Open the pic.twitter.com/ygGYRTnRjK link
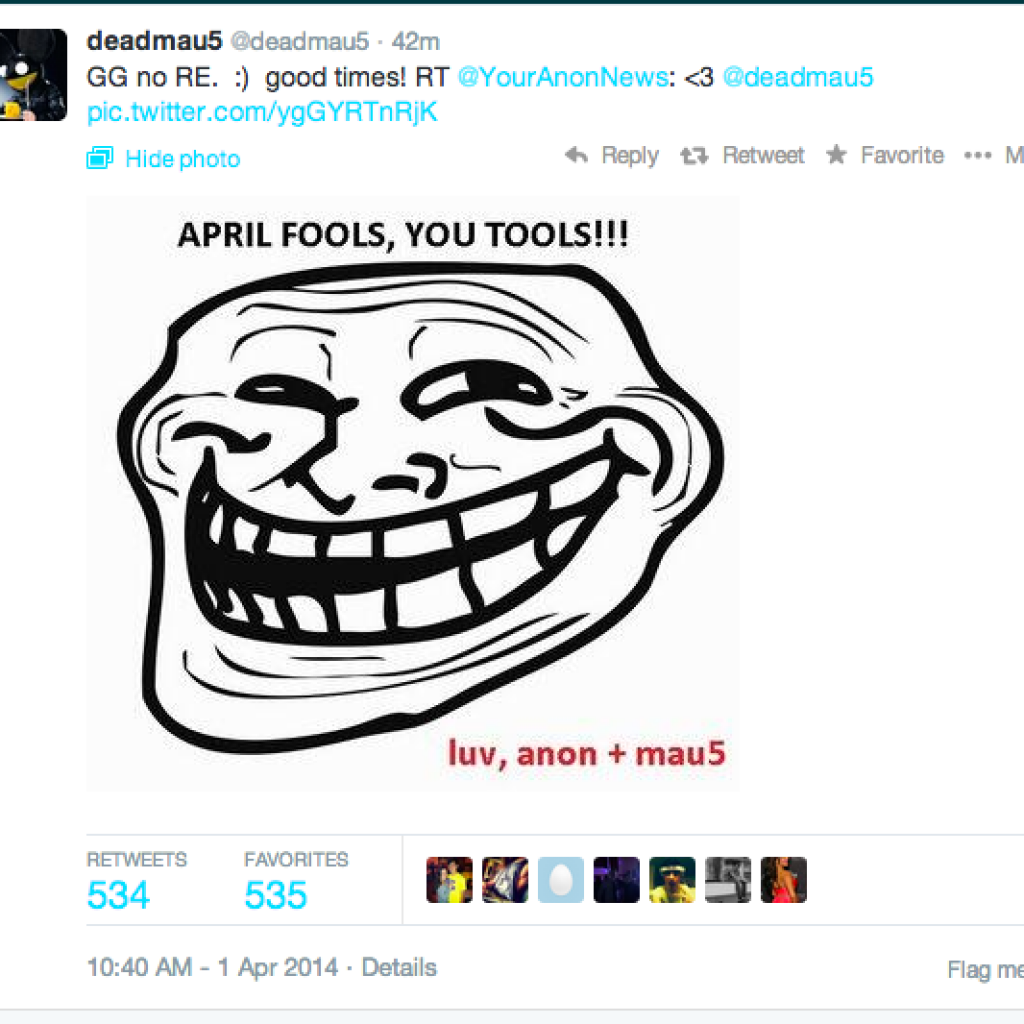The height and width of the screenshot is (1024, 1024). coord(262,112)
